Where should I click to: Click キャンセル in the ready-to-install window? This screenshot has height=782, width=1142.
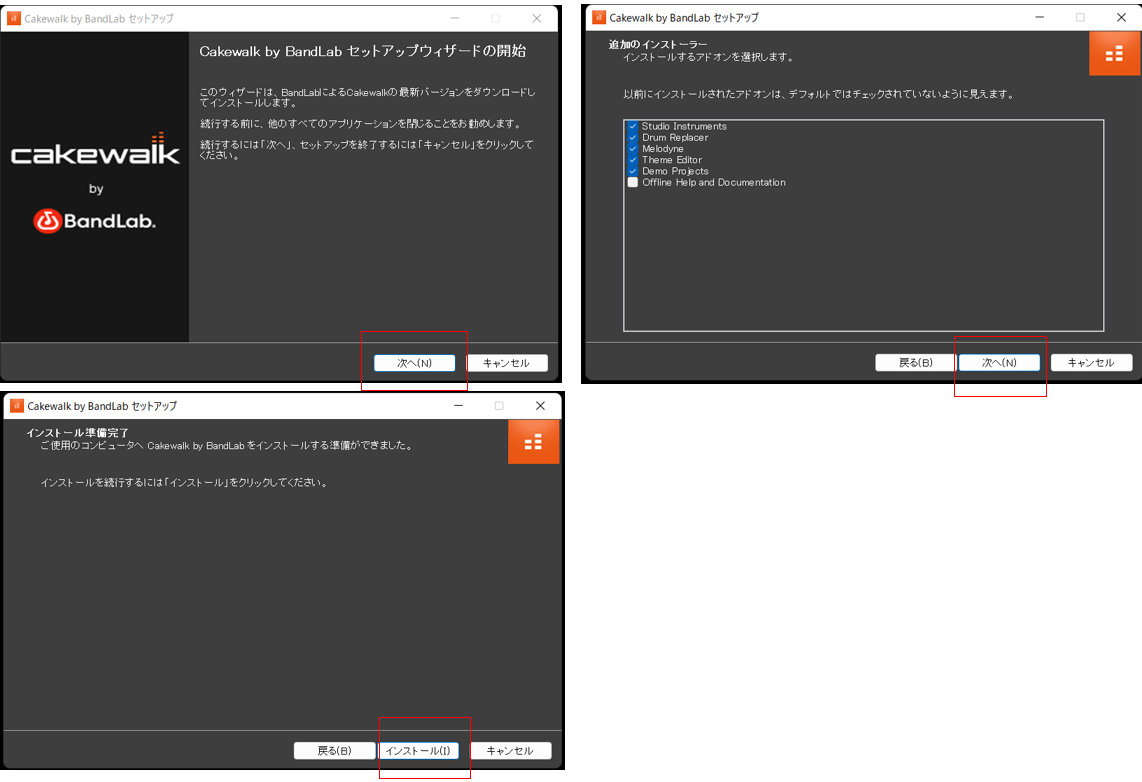[x=510, y=751]
